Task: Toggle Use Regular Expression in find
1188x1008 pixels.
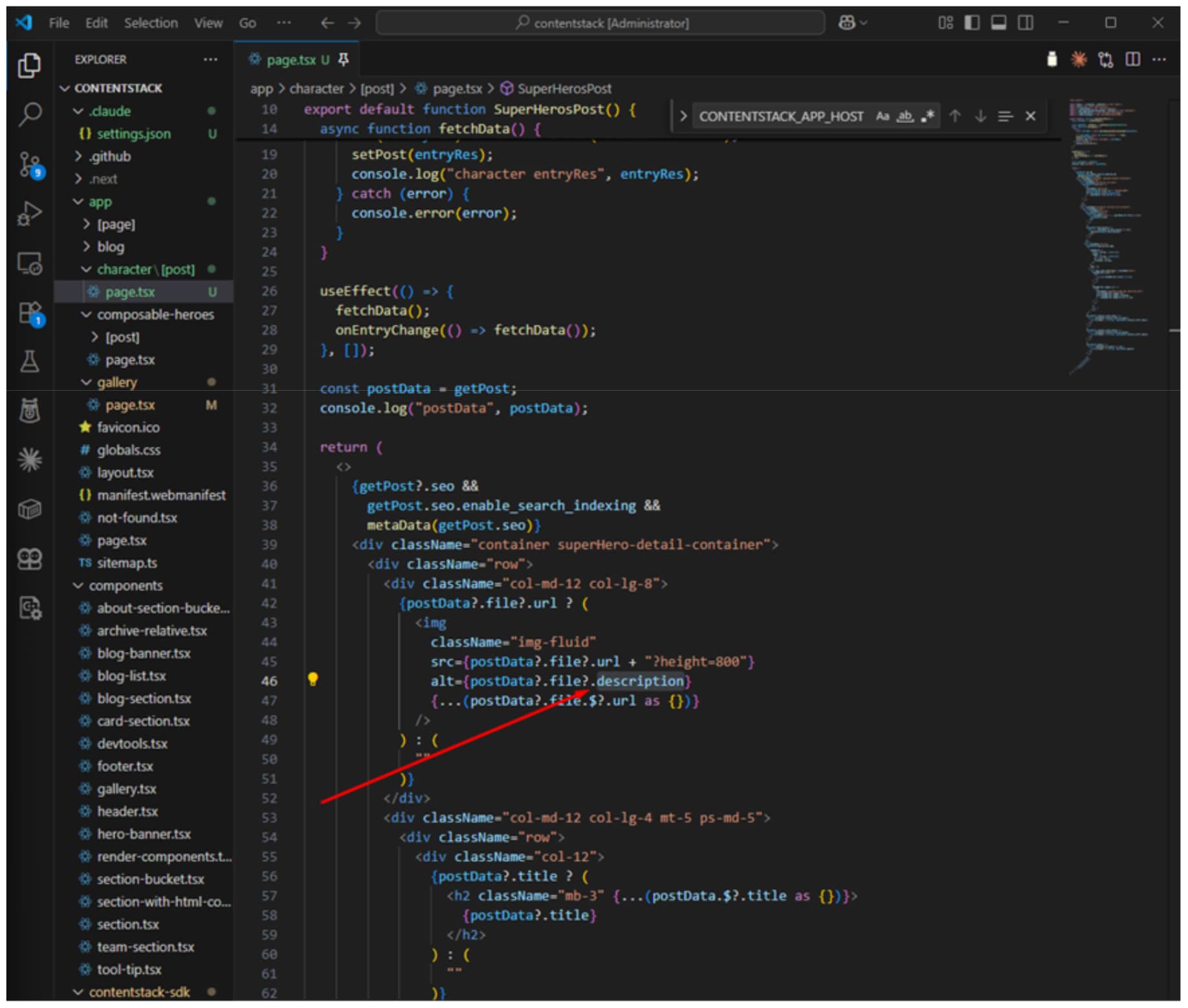Action: click(927, 116)
